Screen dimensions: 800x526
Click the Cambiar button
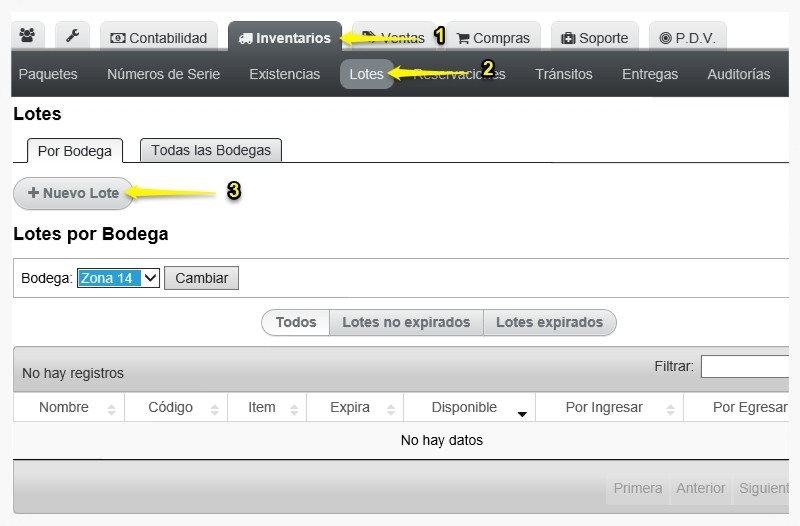click(202, 278)
